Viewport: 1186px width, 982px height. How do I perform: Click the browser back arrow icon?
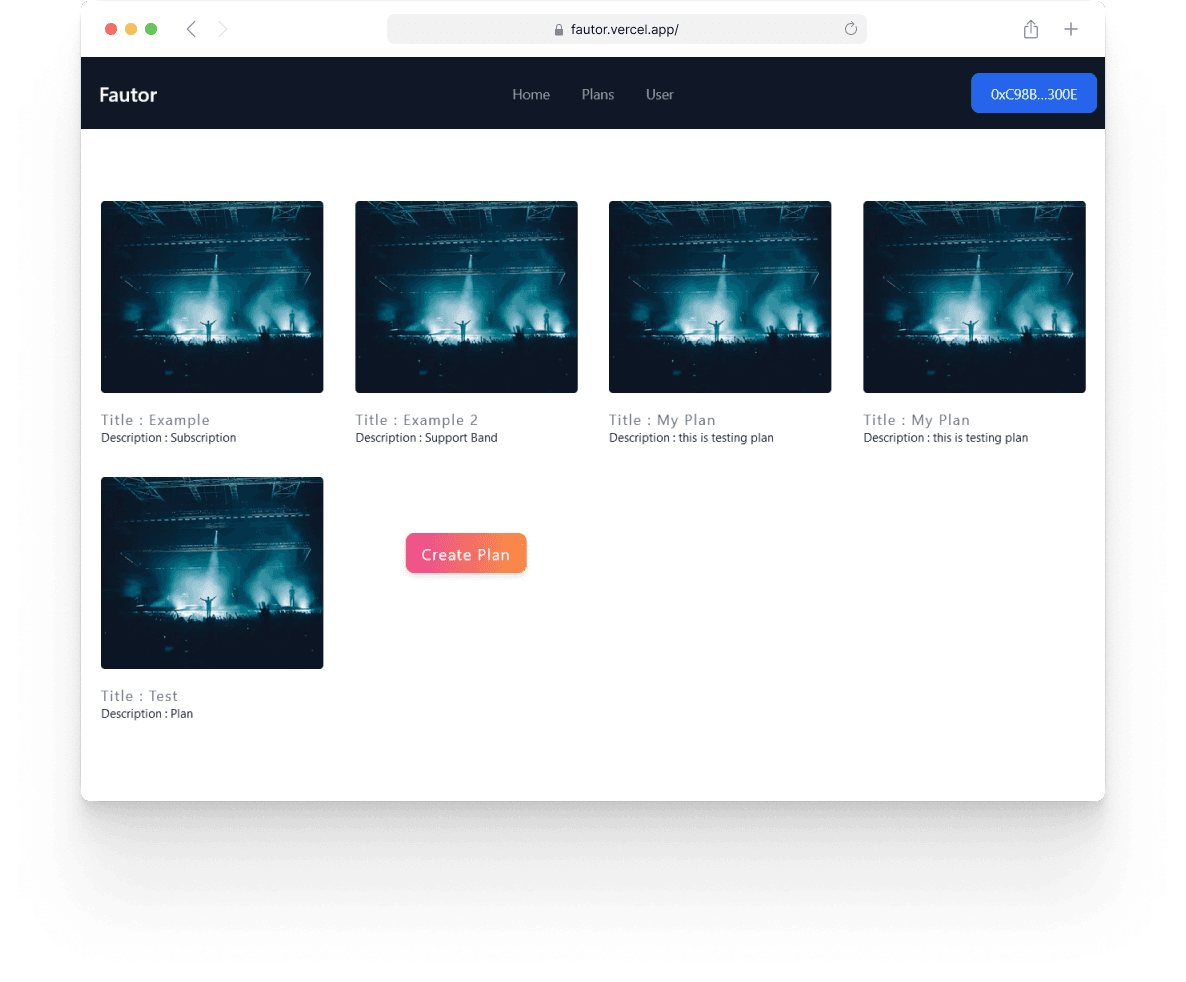[x=191, y=29]
